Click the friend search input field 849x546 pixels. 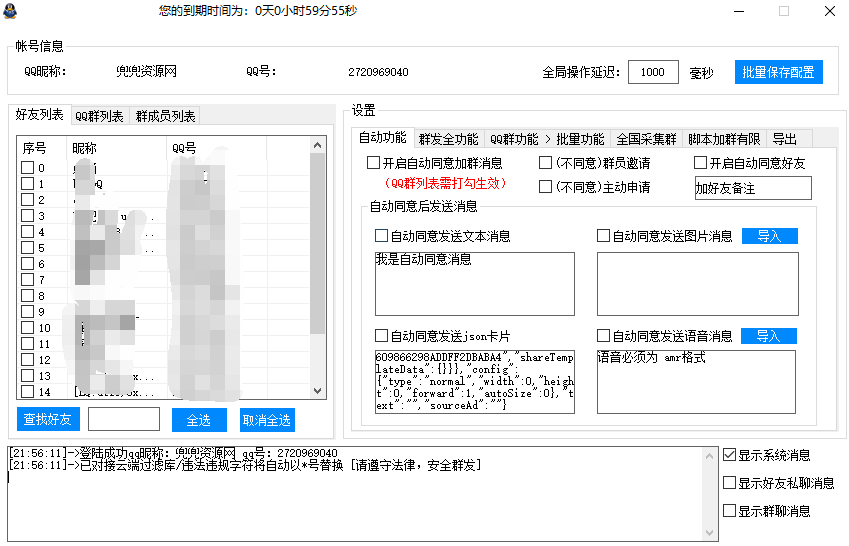[124, 419]
